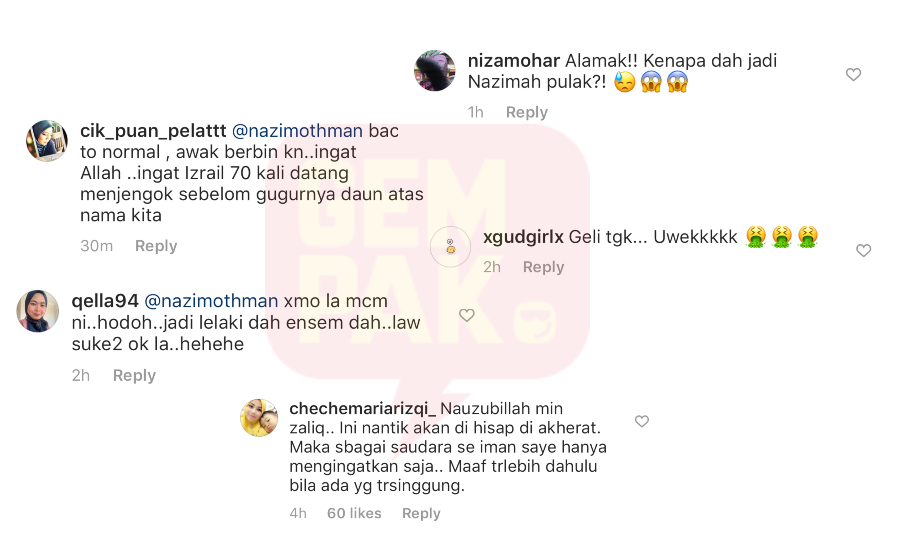Image resolution: width=900 pixels, height=560 pixels.
Task: Tap heart next to qella94's comment
Action: pyautogui.click(x=467, y=315)
